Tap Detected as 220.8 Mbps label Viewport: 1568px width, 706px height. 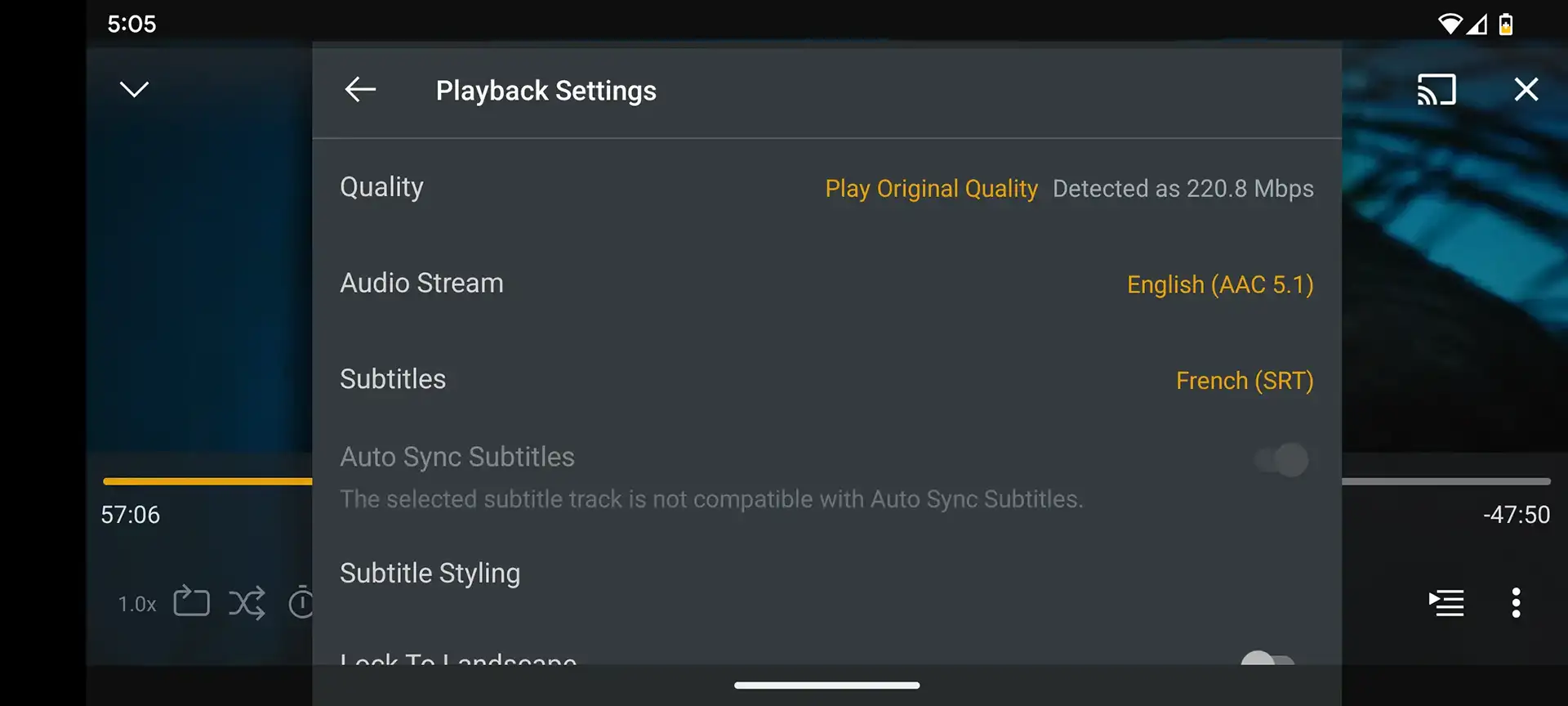coord(1183,188)
